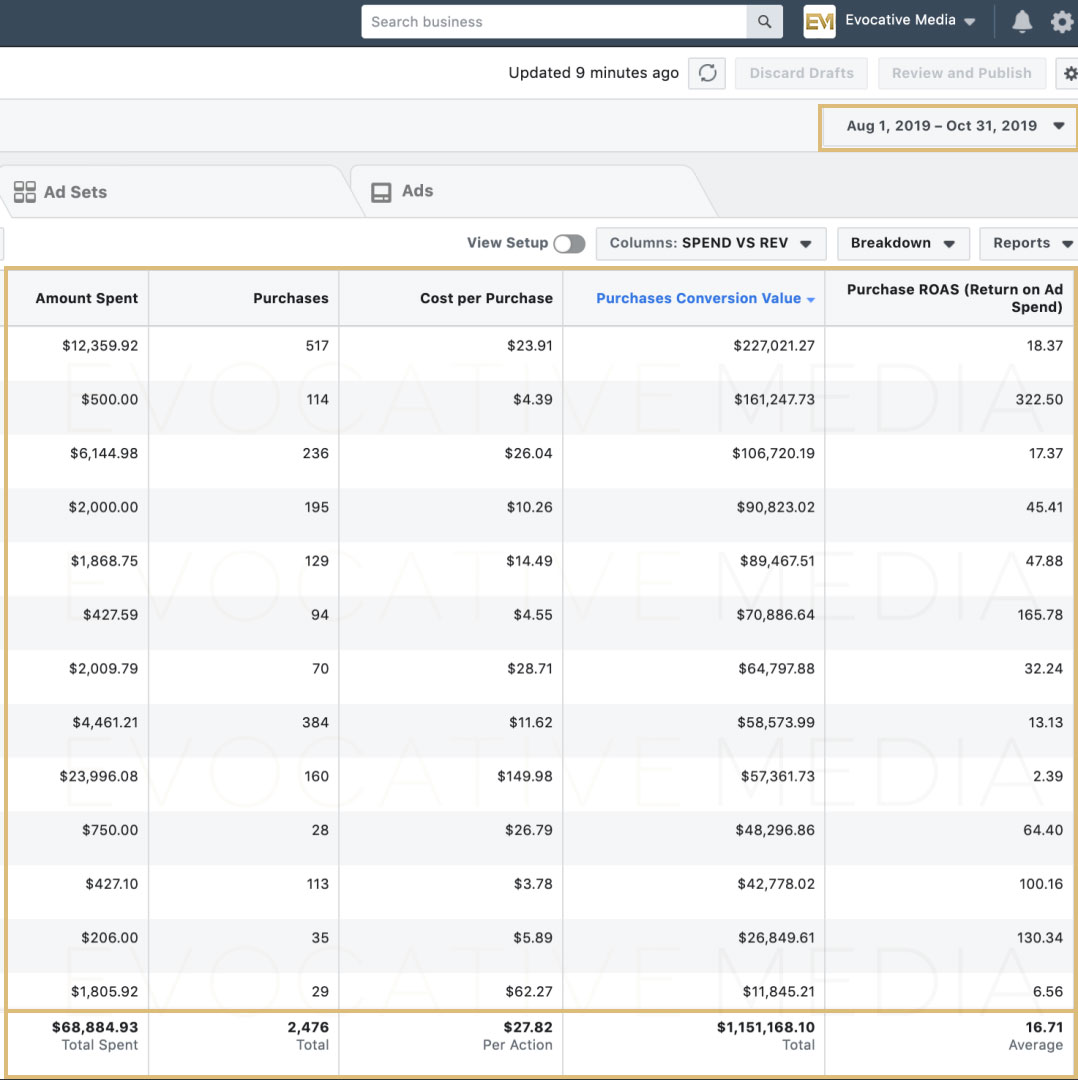Viewport: 1078px width, 1080px height.
Task: Click the gear icon beside Review and Publish
Action: click(1069, 73)
